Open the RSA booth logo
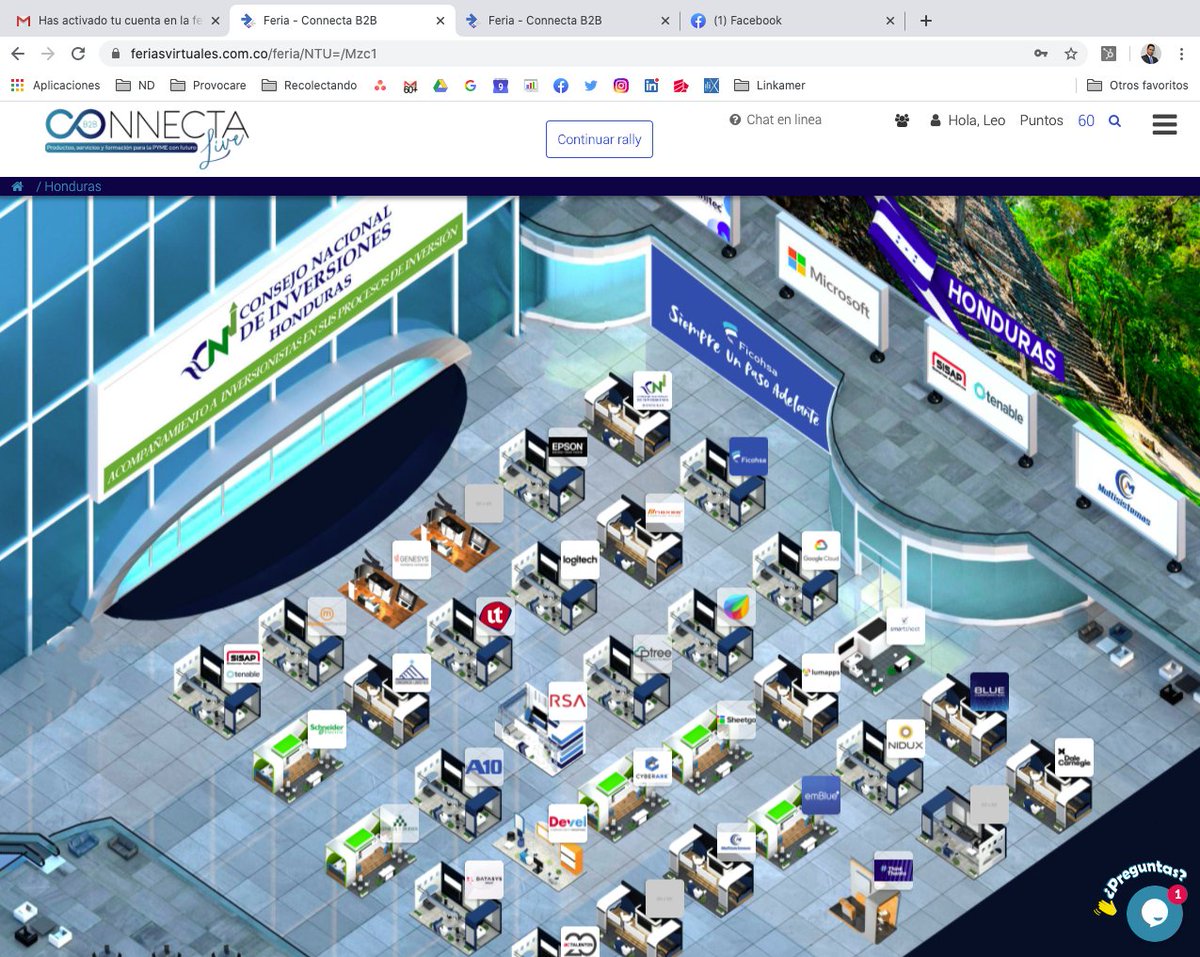The image size is (1200, 957). [567, 701]
